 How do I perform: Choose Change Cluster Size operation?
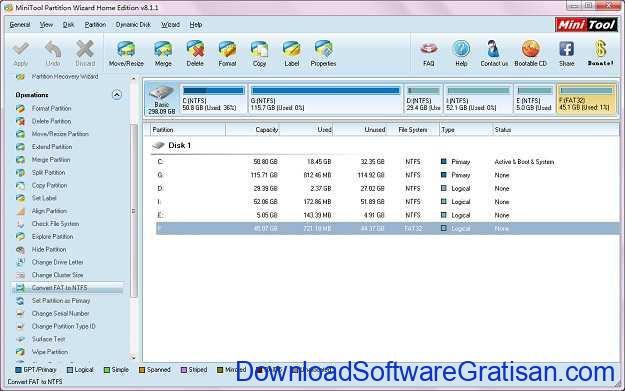point(57,275)
